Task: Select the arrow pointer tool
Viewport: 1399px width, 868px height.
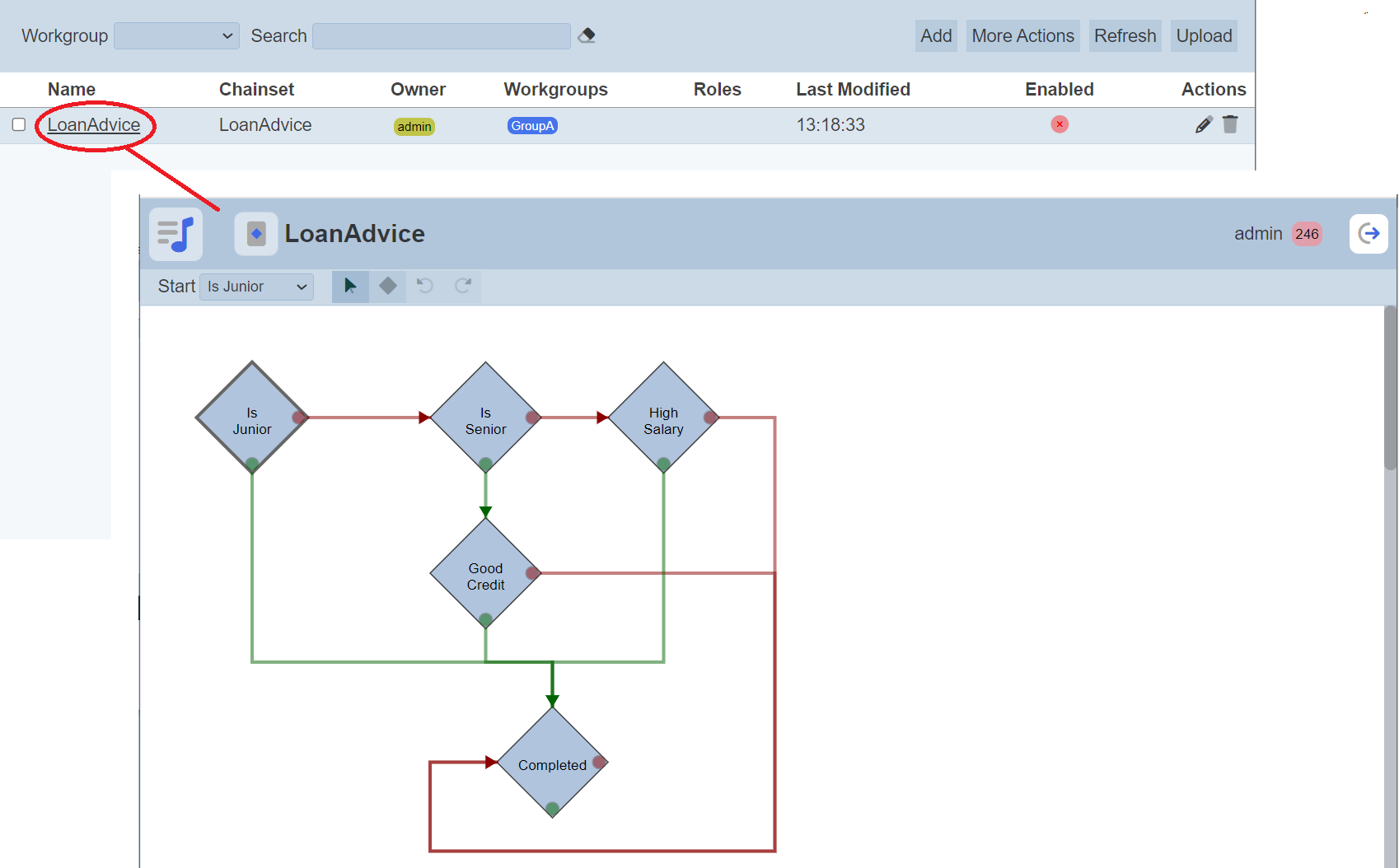Action: click(x=350, y=286)
